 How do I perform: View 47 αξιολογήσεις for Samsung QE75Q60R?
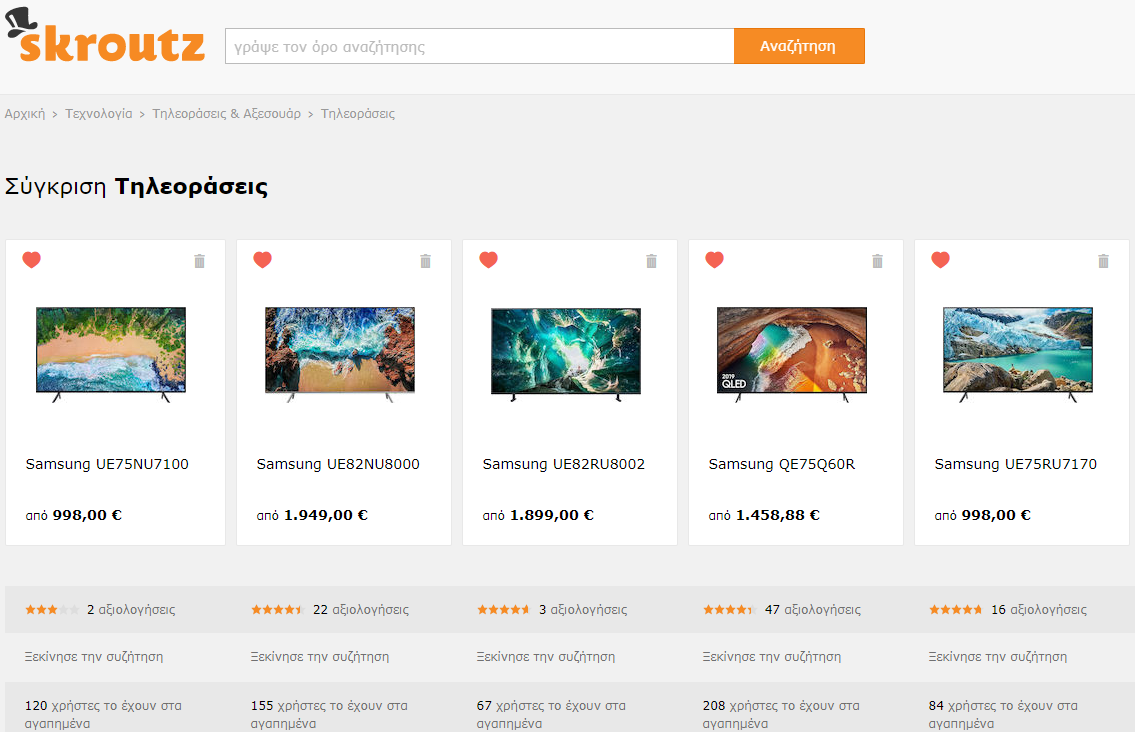[x=812, y=609]
